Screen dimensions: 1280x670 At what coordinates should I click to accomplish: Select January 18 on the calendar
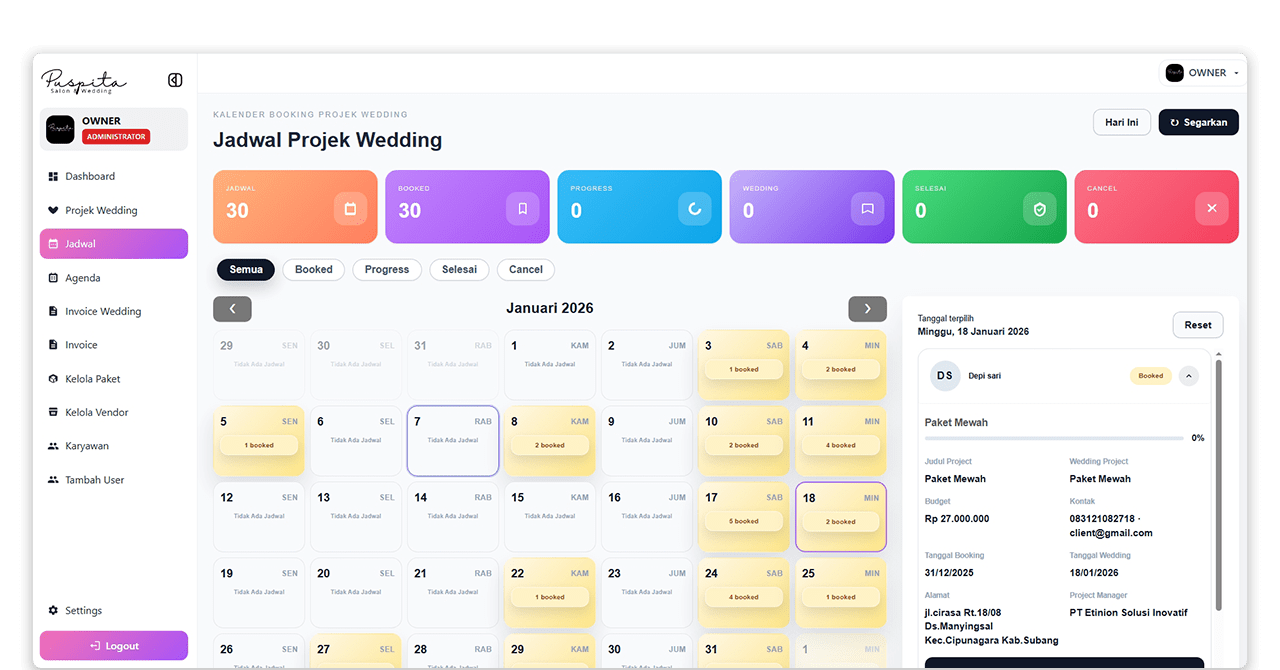pyautogui.click(x=840, y=516)
